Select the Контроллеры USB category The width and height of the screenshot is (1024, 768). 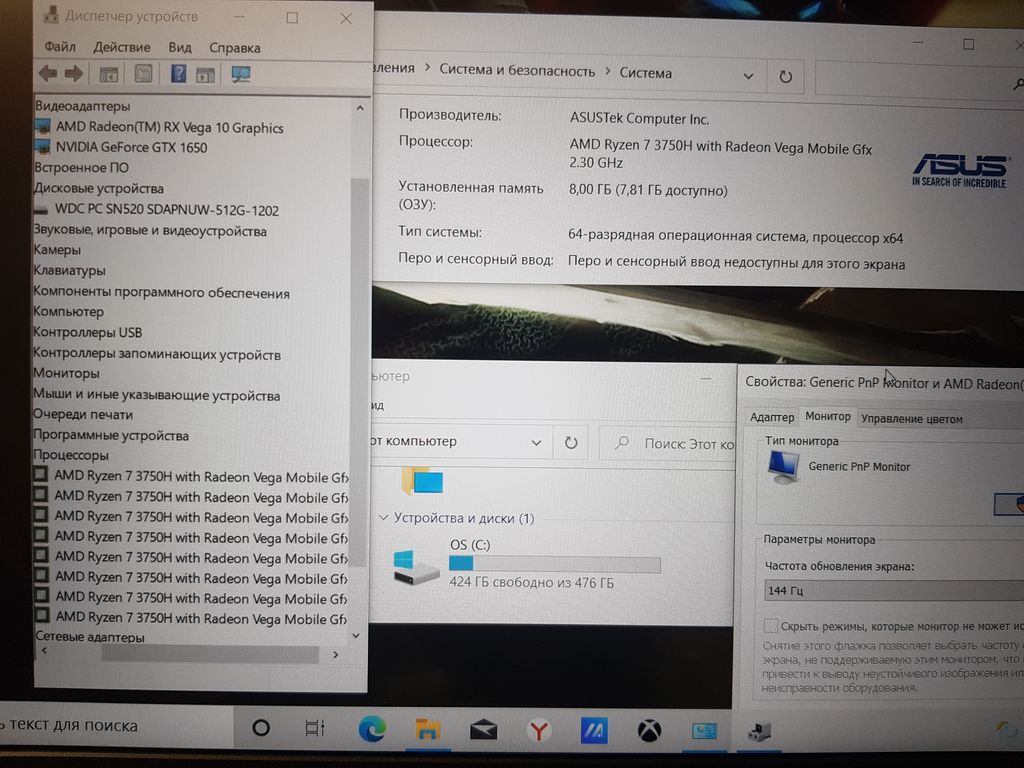pyautogui.click(x=88, y=332)
